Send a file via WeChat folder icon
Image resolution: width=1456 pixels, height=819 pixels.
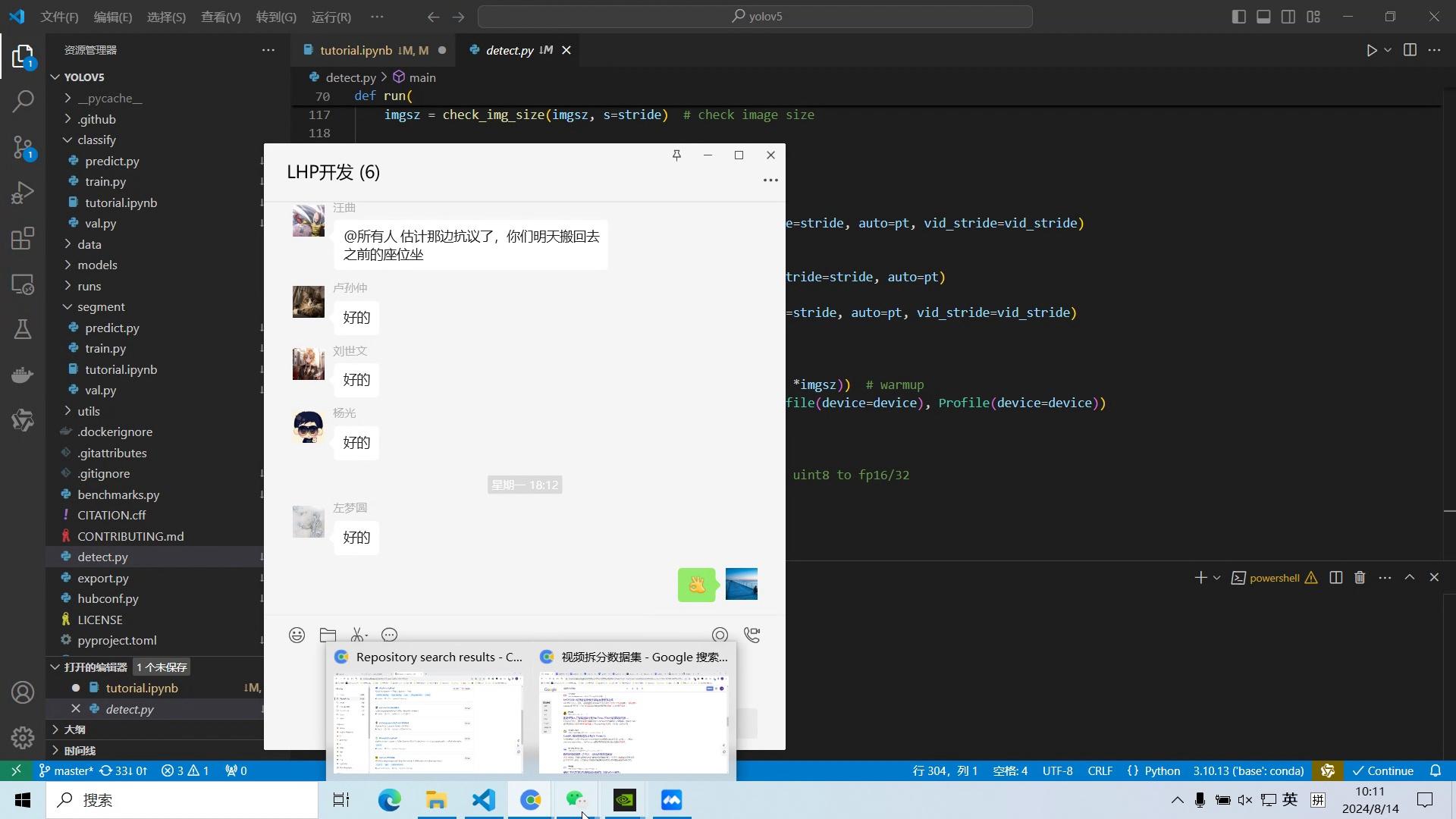click(328, 635)
